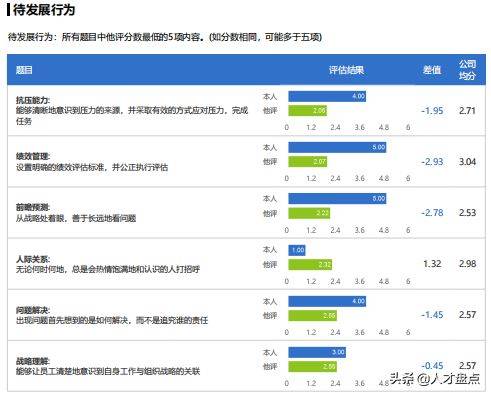Click the intro line starting 待发展行为:所有题目
491x396 pixels.
tap(165, 37)
